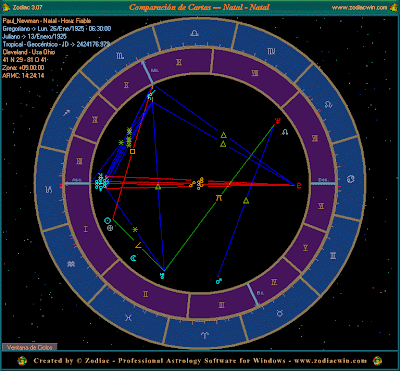Click the Pisces sign glyph

click(128, 318)
